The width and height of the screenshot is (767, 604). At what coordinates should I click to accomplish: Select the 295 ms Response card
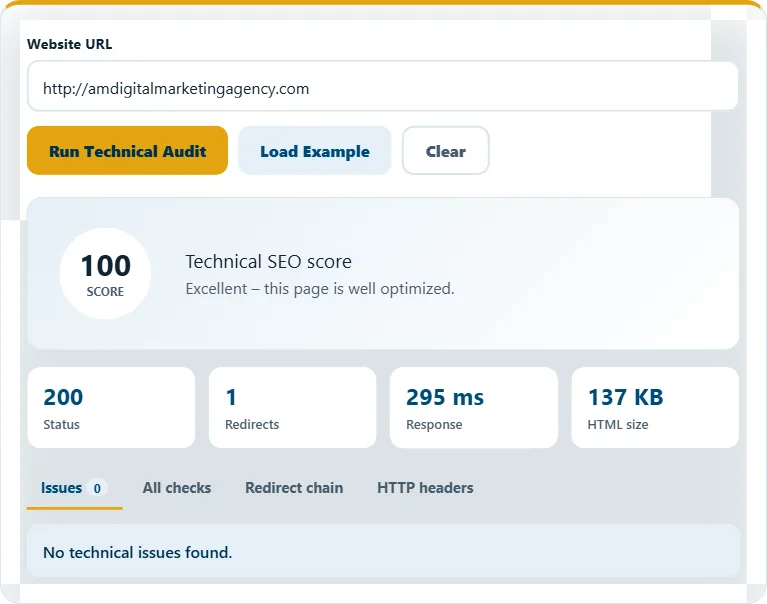pos(474,407)
